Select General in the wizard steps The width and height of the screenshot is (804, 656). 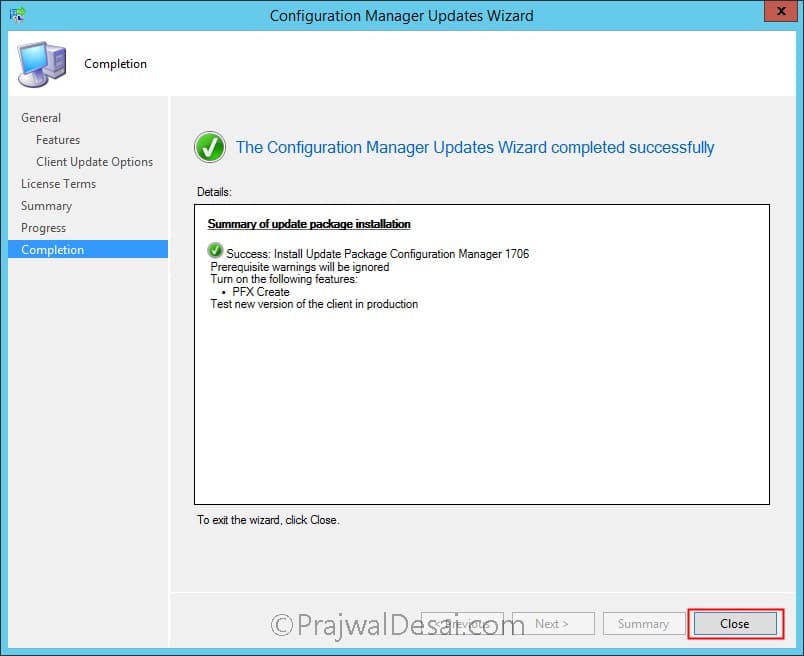click(41, 118)
